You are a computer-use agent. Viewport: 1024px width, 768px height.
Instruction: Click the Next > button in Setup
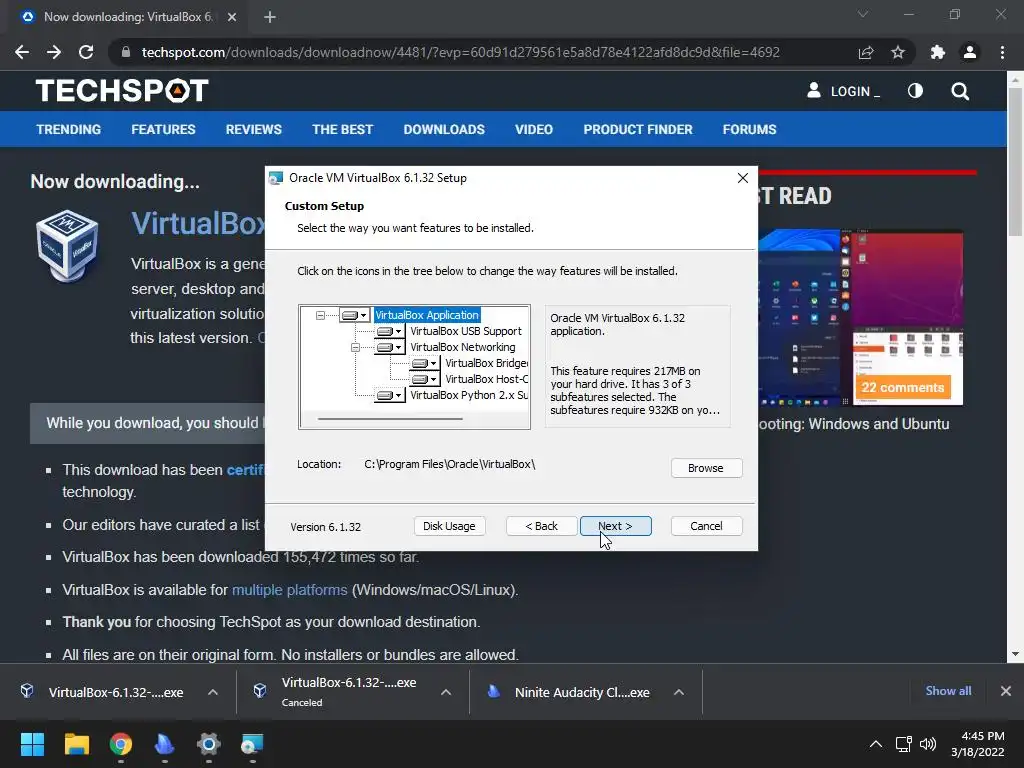point(615,526)
